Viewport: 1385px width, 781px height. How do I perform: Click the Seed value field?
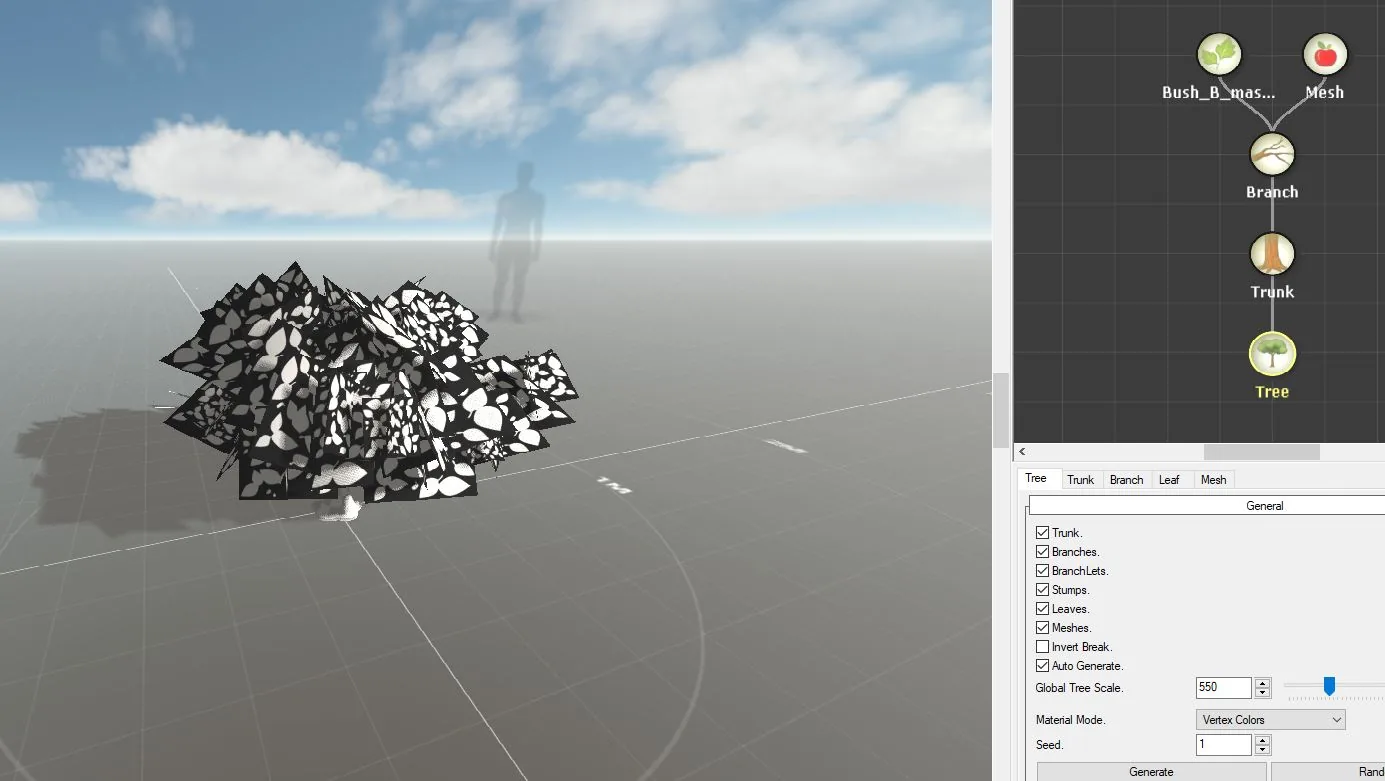(1223, 745)
